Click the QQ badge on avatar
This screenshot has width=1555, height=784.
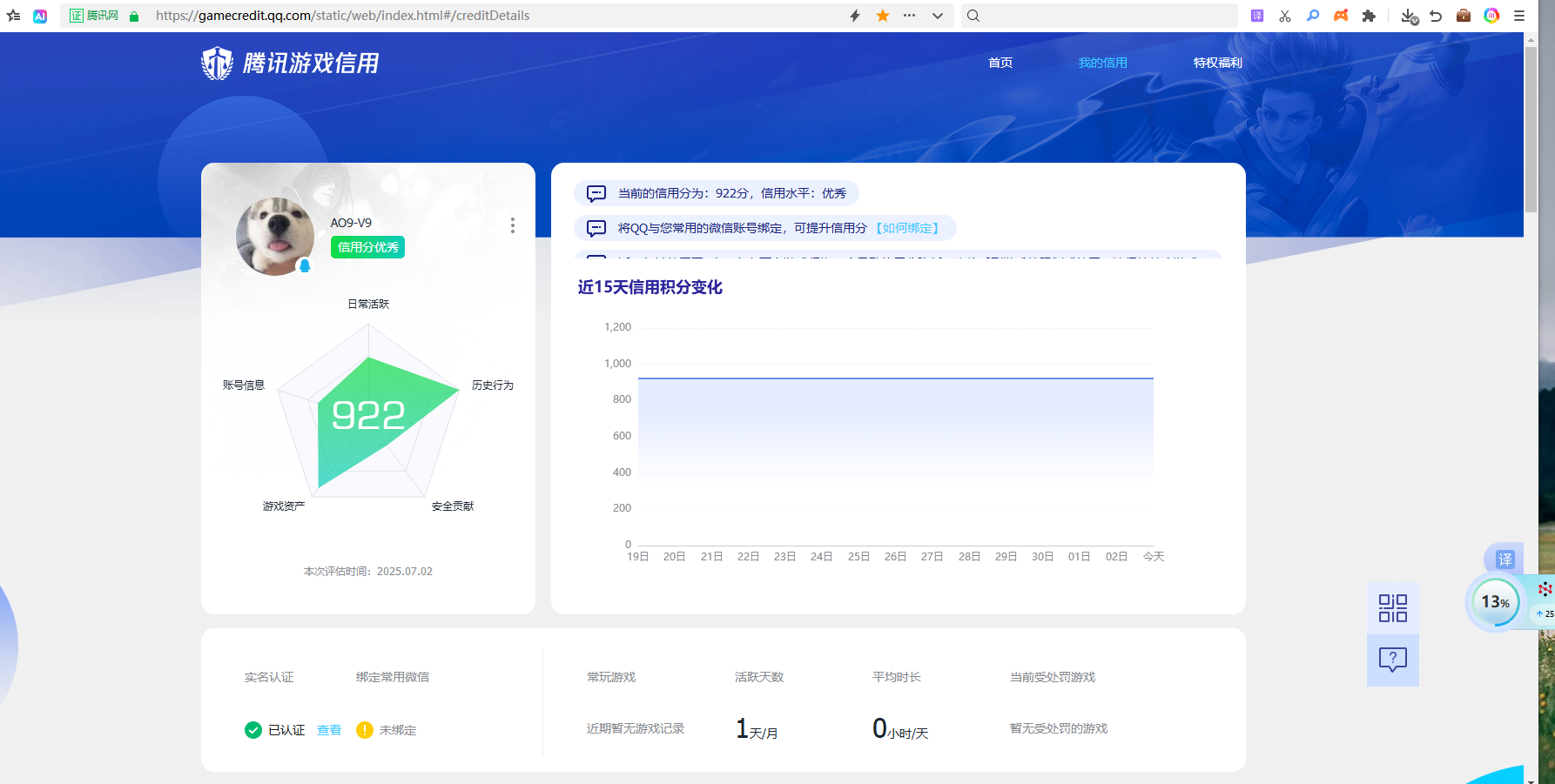tap(305, 266)
